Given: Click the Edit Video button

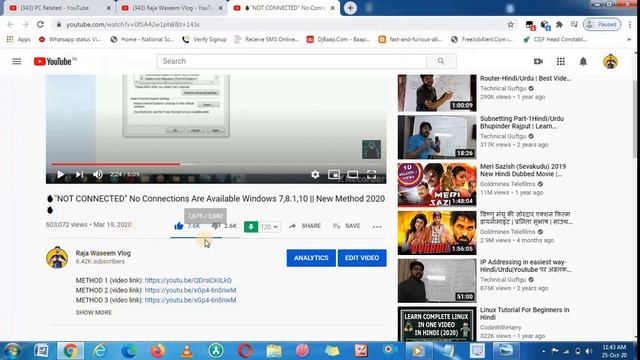Looking at the screenshot, I should (362, 258).
